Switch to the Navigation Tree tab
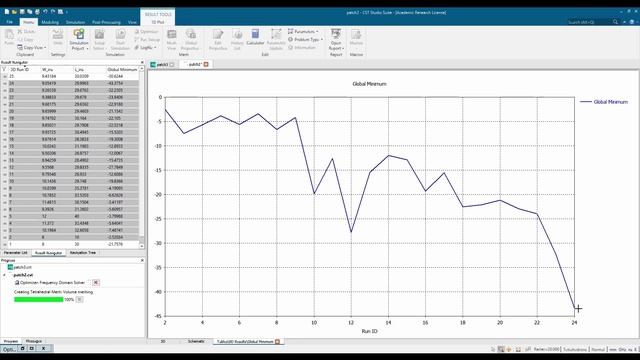The width and height of the screenshot is (640, 360). 82,253
